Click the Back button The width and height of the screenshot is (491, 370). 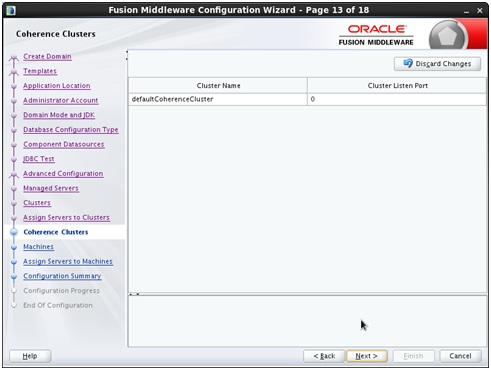click(324, 356)
